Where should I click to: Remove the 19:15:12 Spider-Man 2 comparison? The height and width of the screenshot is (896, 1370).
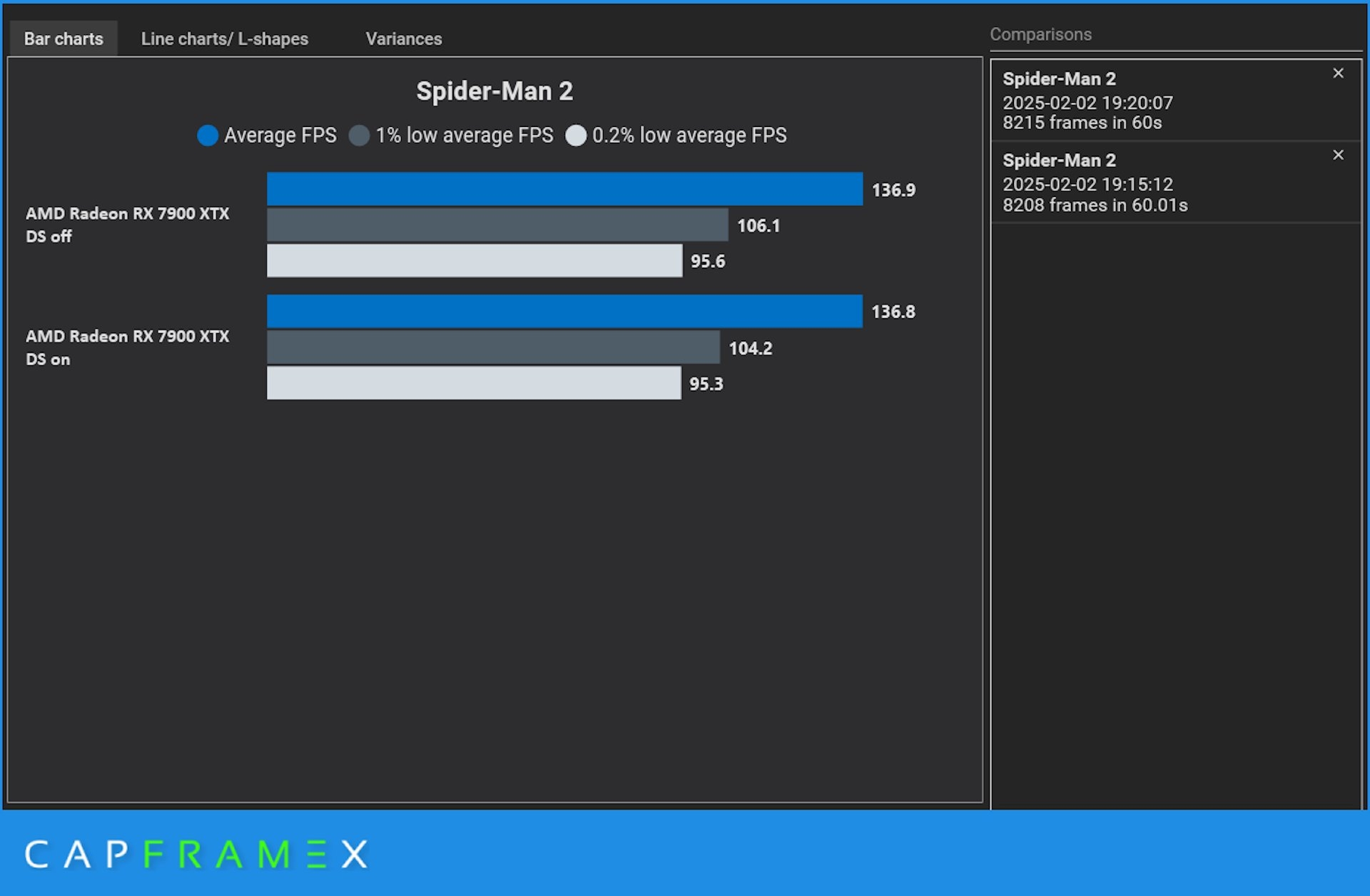1338,155
